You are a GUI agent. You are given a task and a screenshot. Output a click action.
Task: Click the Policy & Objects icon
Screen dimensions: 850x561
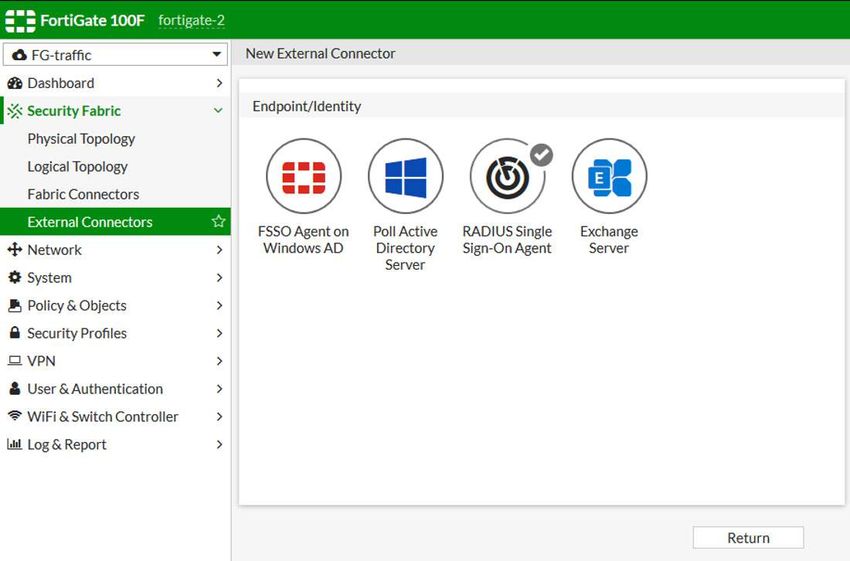[x=15, y=305]
